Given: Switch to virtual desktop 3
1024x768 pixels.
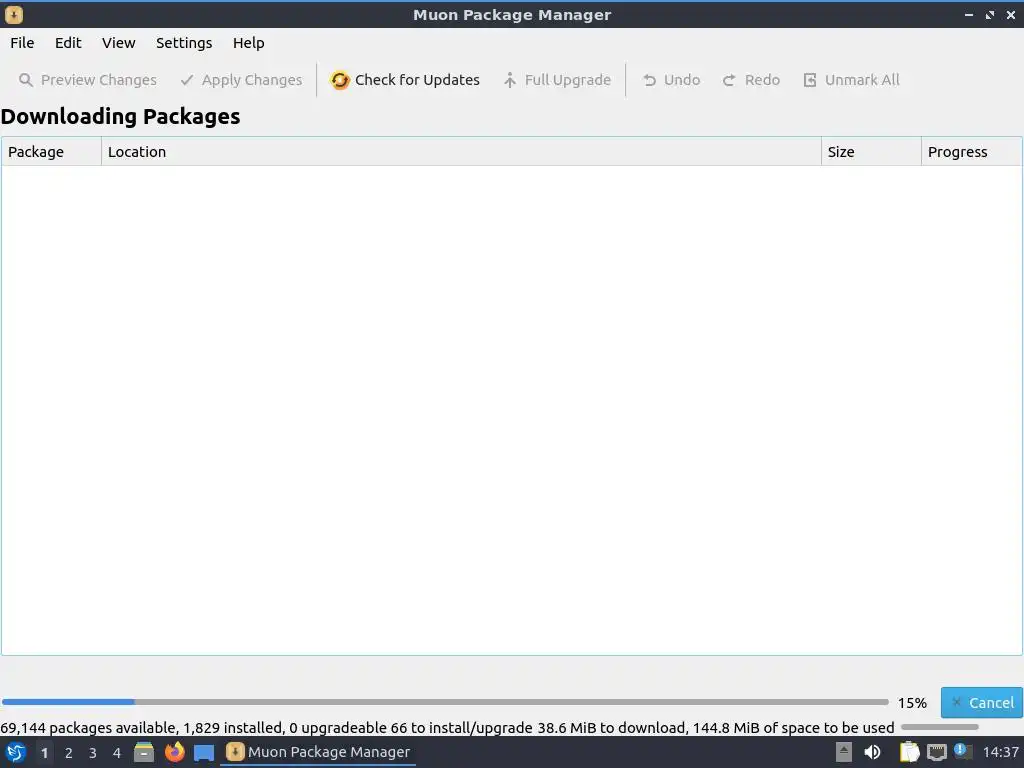Looking at the screenshot, I should [93, 753].
